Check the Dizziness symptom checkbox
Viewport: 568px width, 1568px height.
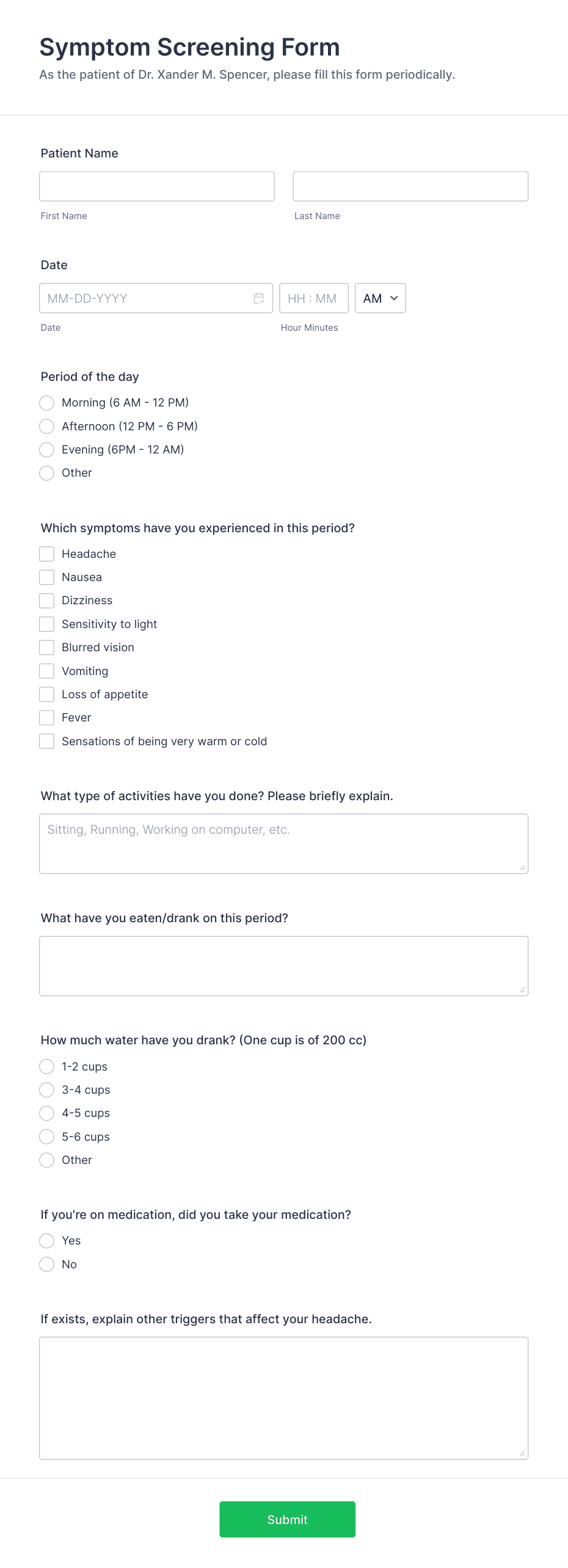pos(46,601)
